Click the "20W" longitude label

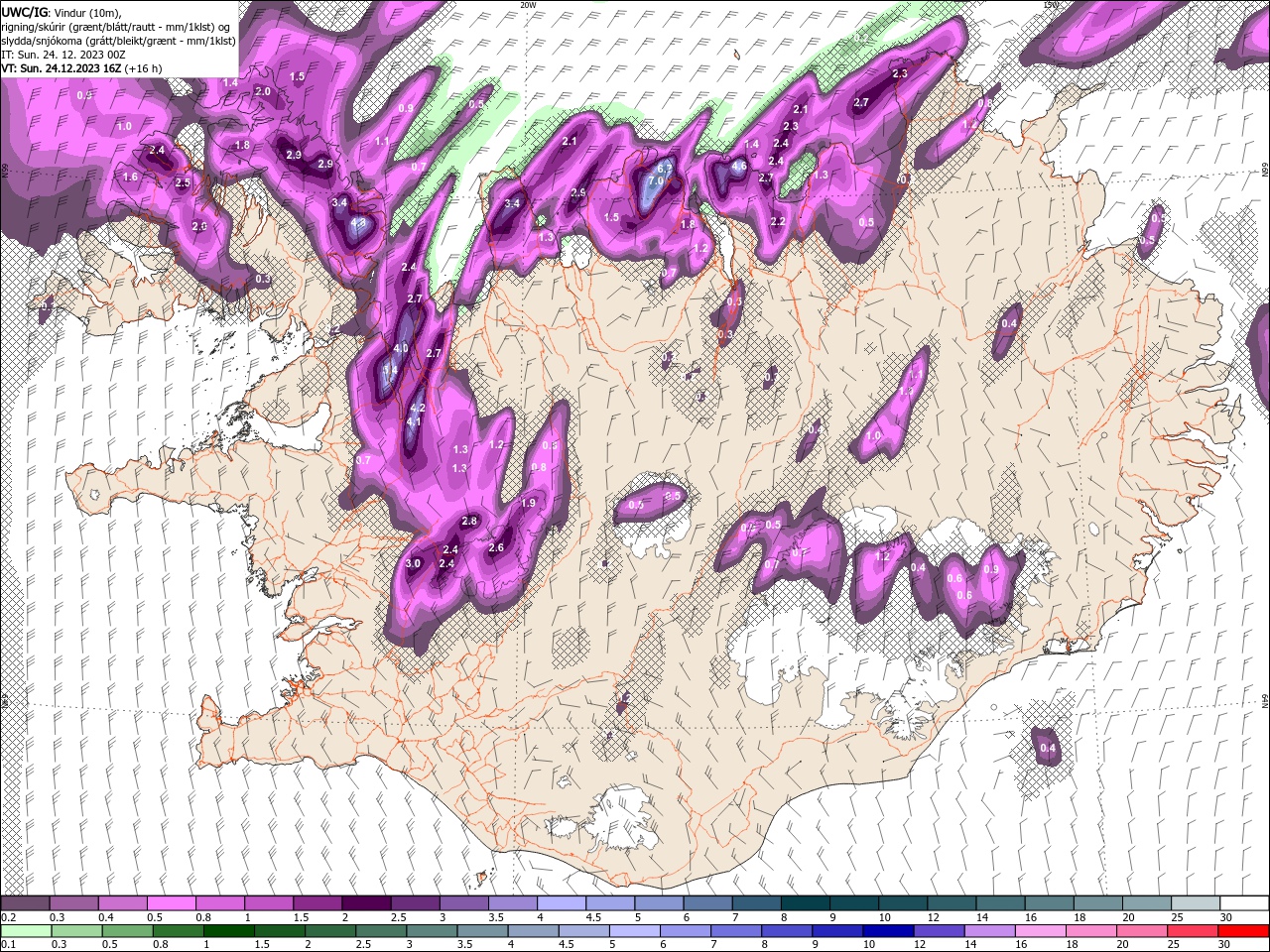(x=528, y=5)
